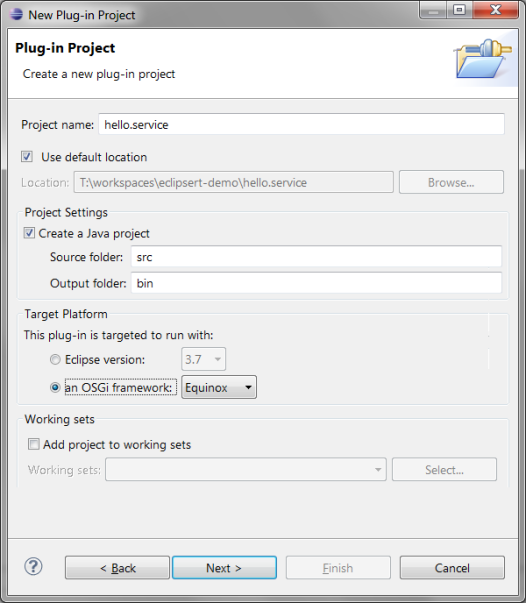Expand the Working sets combo box
This screenshot has height=603, width=526.
(246, 469)
